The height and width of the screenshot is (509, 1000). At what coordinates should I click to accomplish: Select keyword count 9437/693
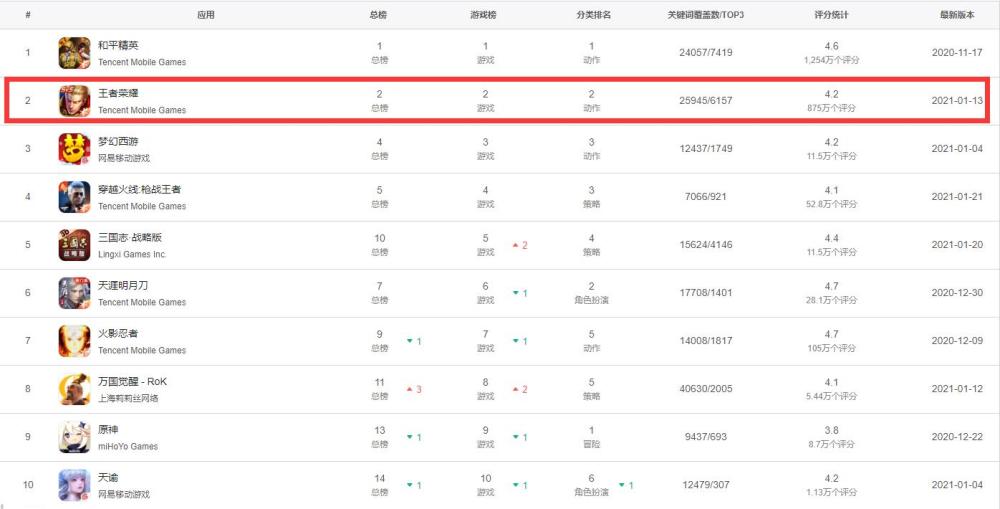705,437
